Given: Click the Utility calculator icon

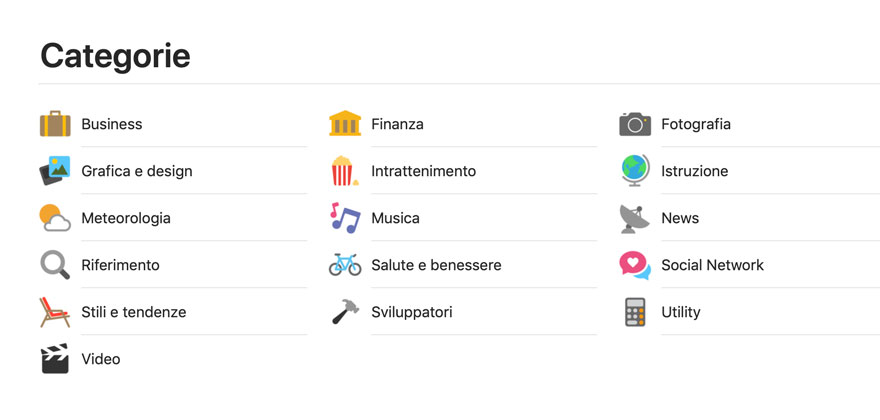Looking at the screenshot, I should click(635, 312).
